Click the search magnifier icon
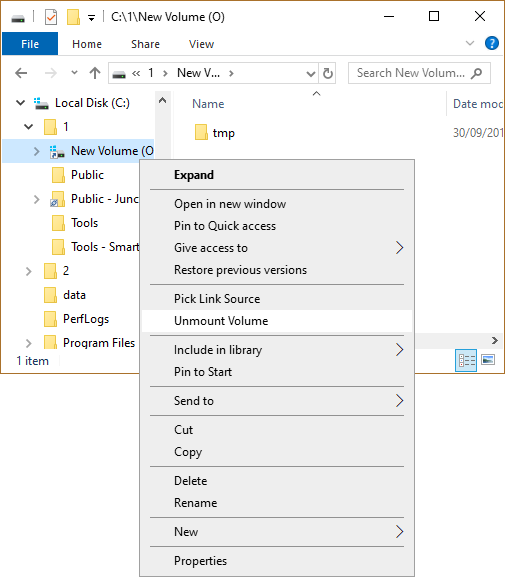 point(477,73)
